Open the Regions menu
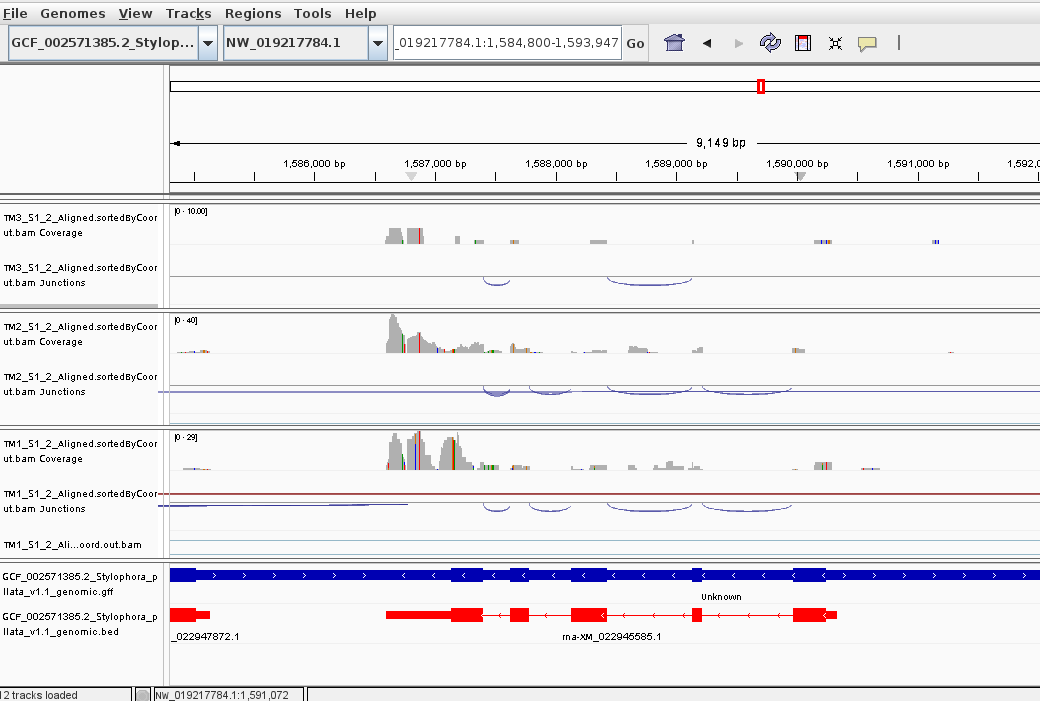Screen dimensions: 1040x701 click(x=253, y=13)
